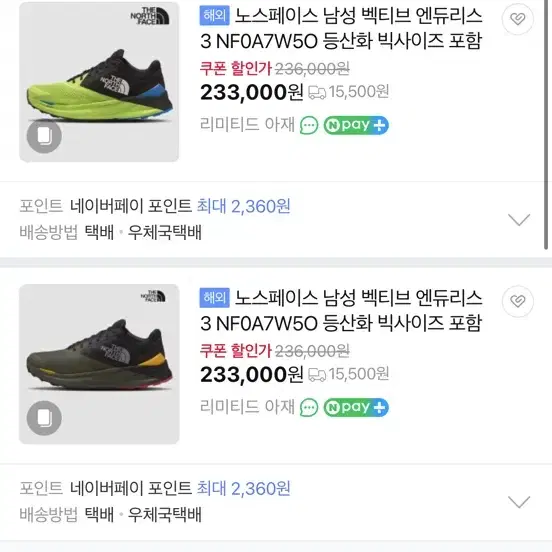Open 리미티드 아재 seller link in first listing

247,124
